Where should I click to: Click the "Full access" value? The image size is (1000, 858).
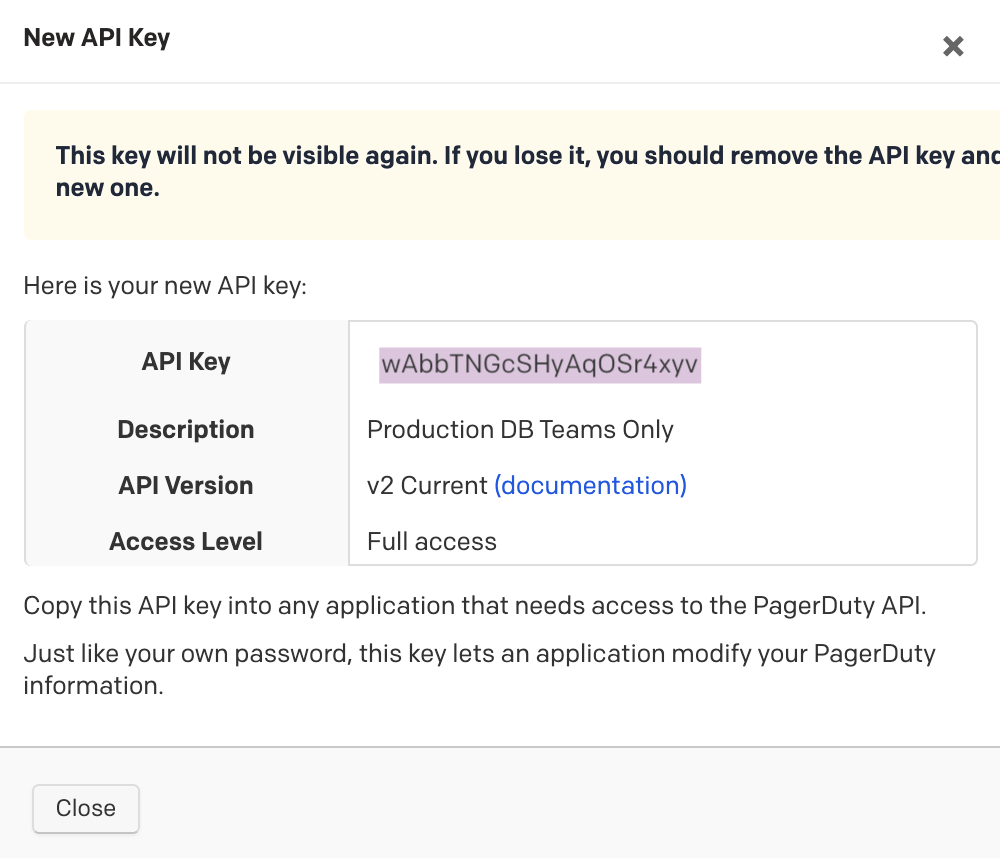coord(432,542)
